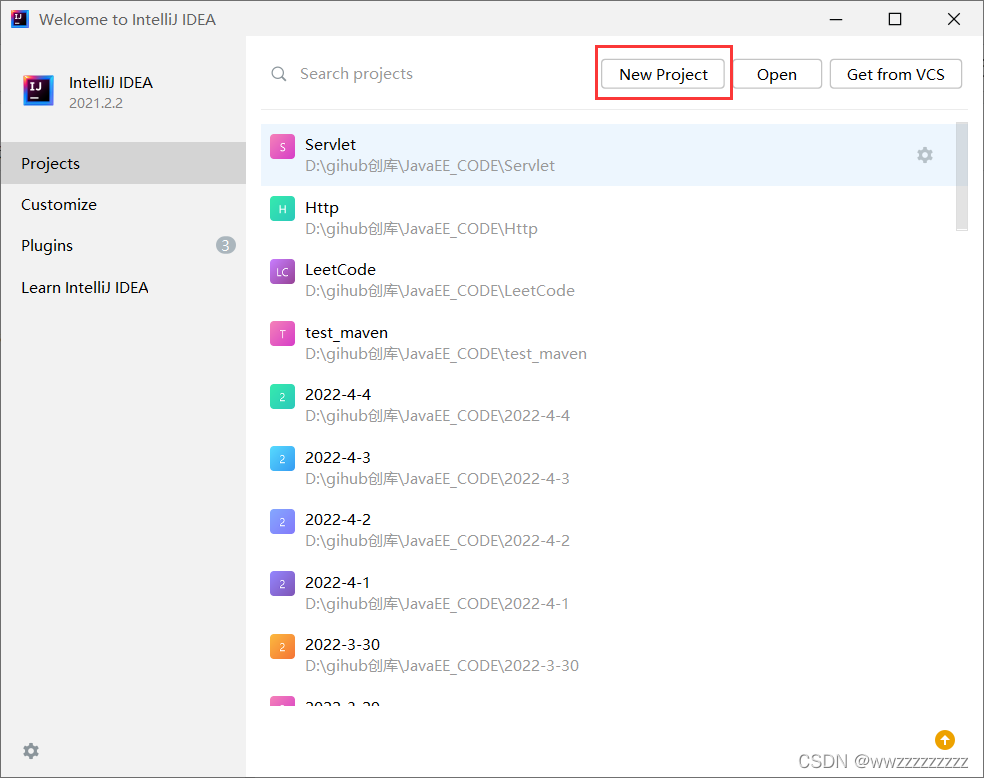Image resolution: width=984 pixels, height=778 pixels.
Task: Open the LeetCode project name
Action: click(340, 269)
